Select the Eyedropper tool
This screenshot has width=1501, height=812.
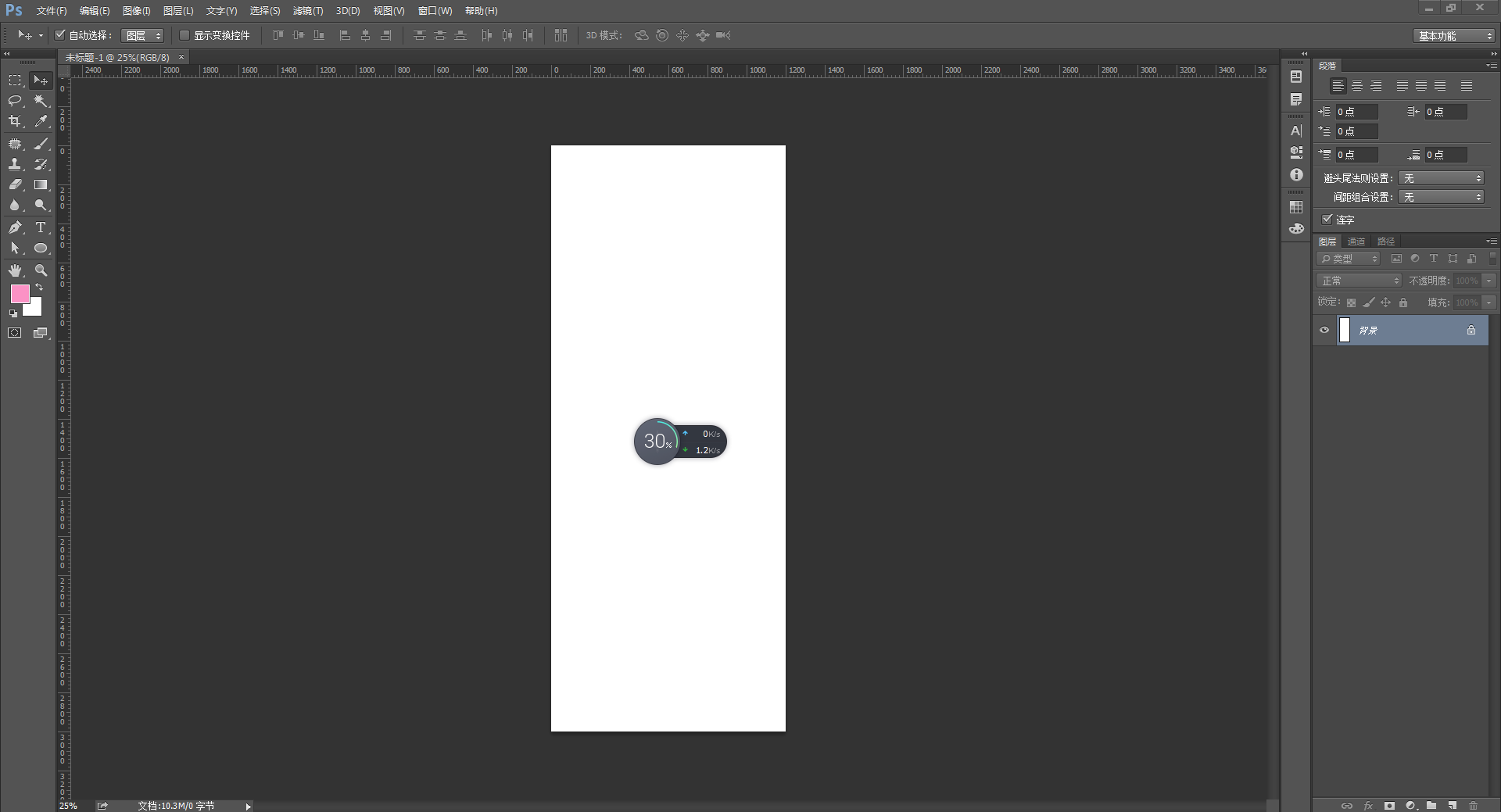41,121
